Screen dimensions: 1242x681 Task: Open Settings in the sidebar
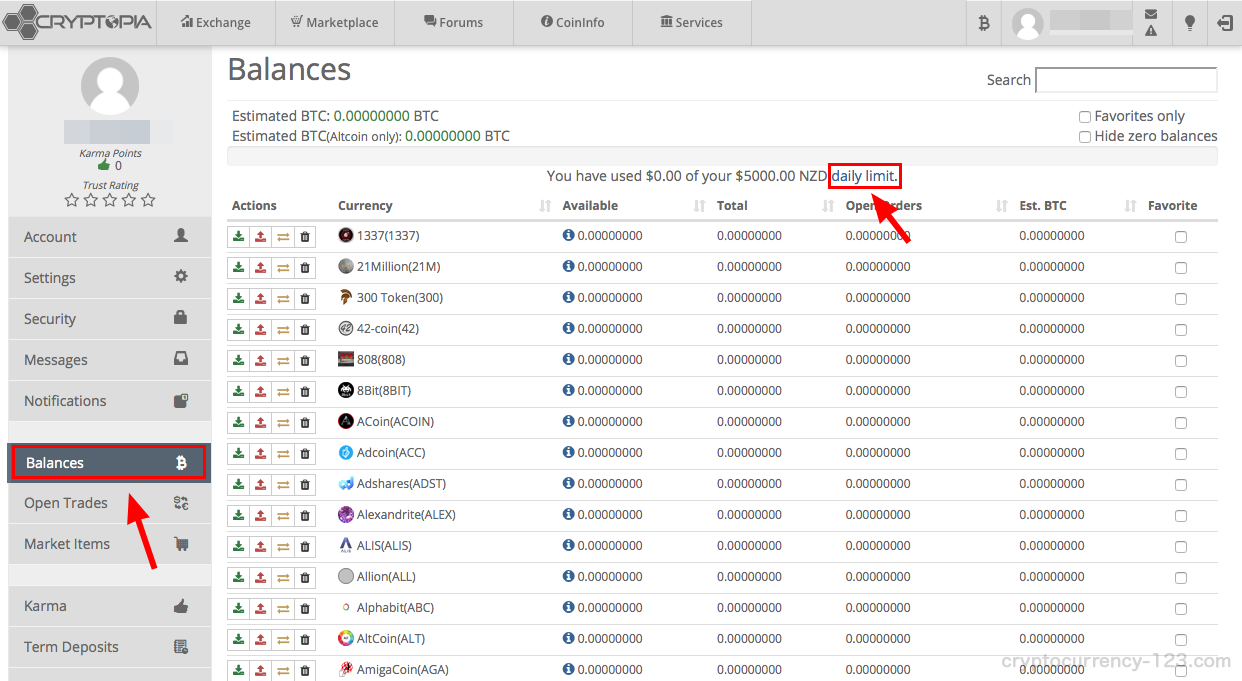(110, 278)
